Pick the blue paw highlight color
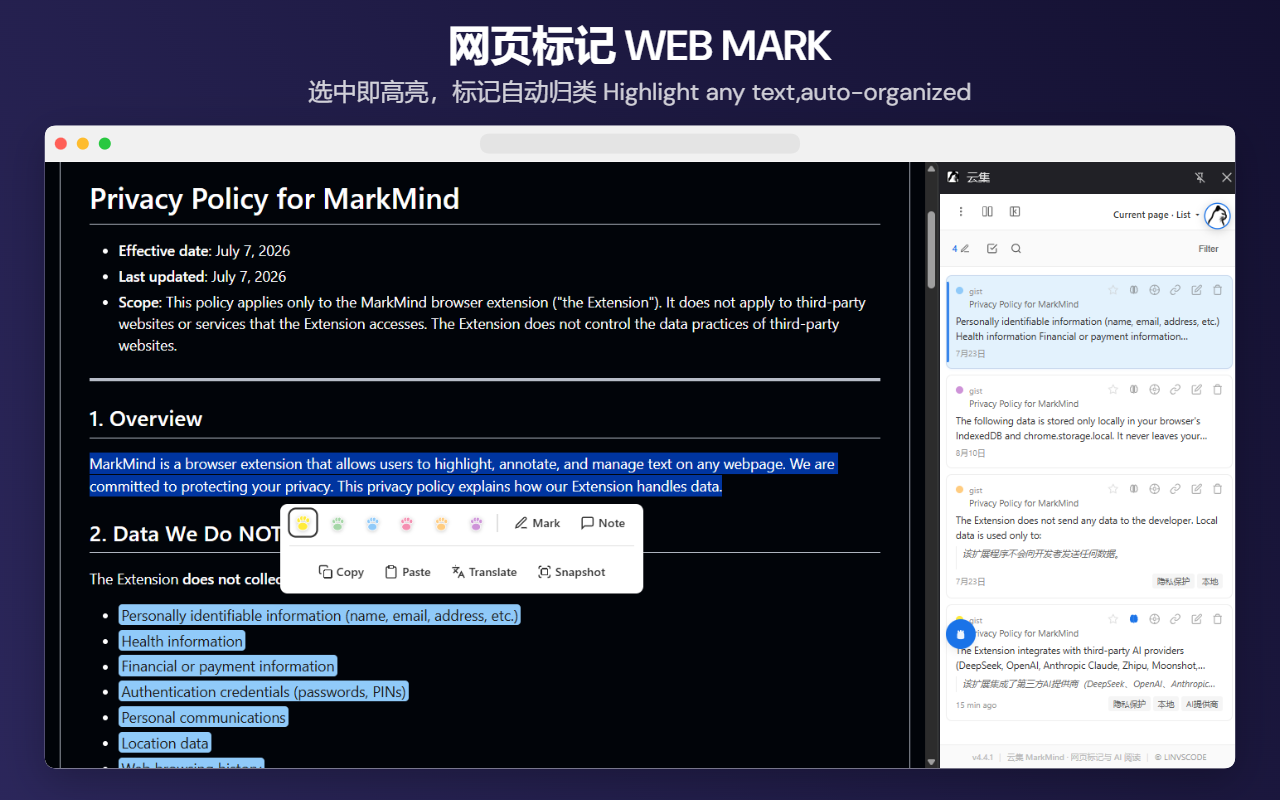 [372, 523]
